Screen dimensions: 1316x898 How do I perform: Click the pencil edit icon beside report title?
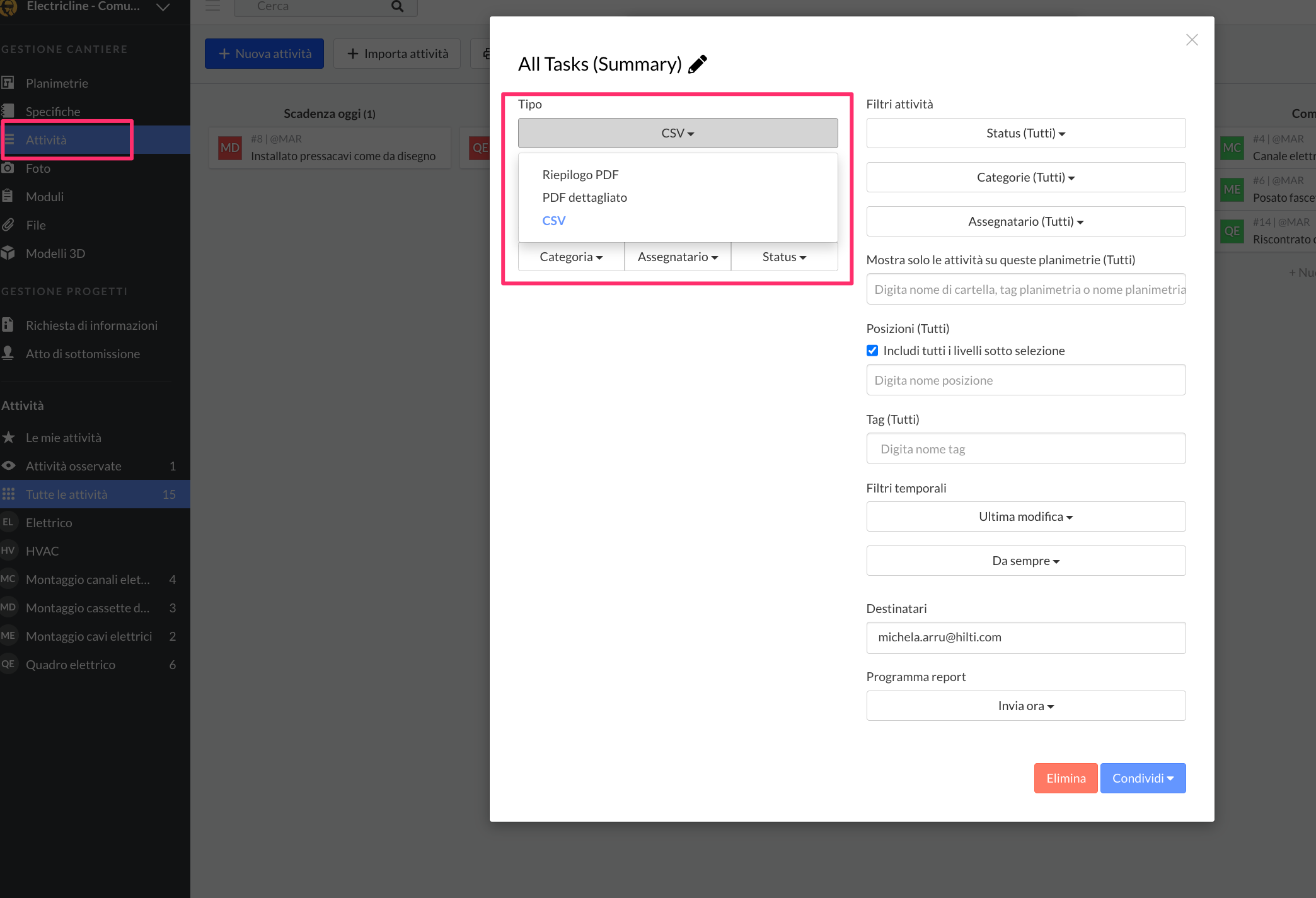[x=698, y=64]
